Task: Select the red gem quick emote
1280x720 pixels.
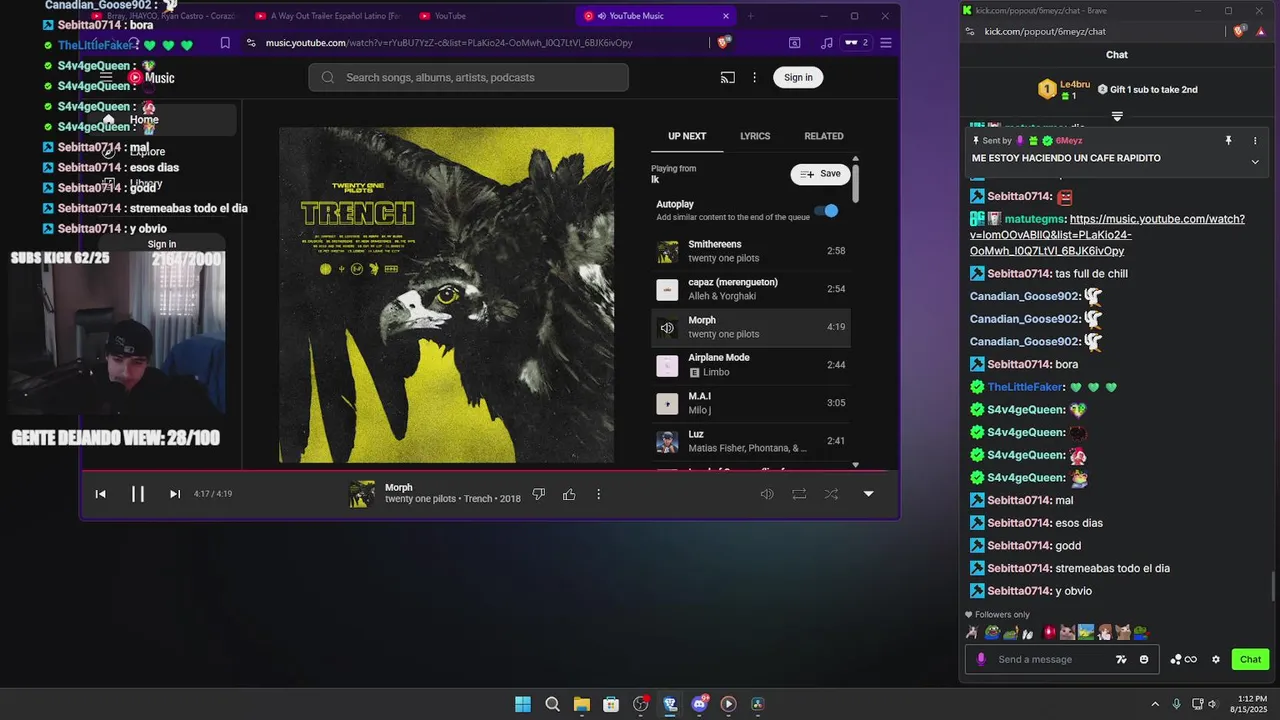Action: pyautogui.click(x=1049, y=632)
